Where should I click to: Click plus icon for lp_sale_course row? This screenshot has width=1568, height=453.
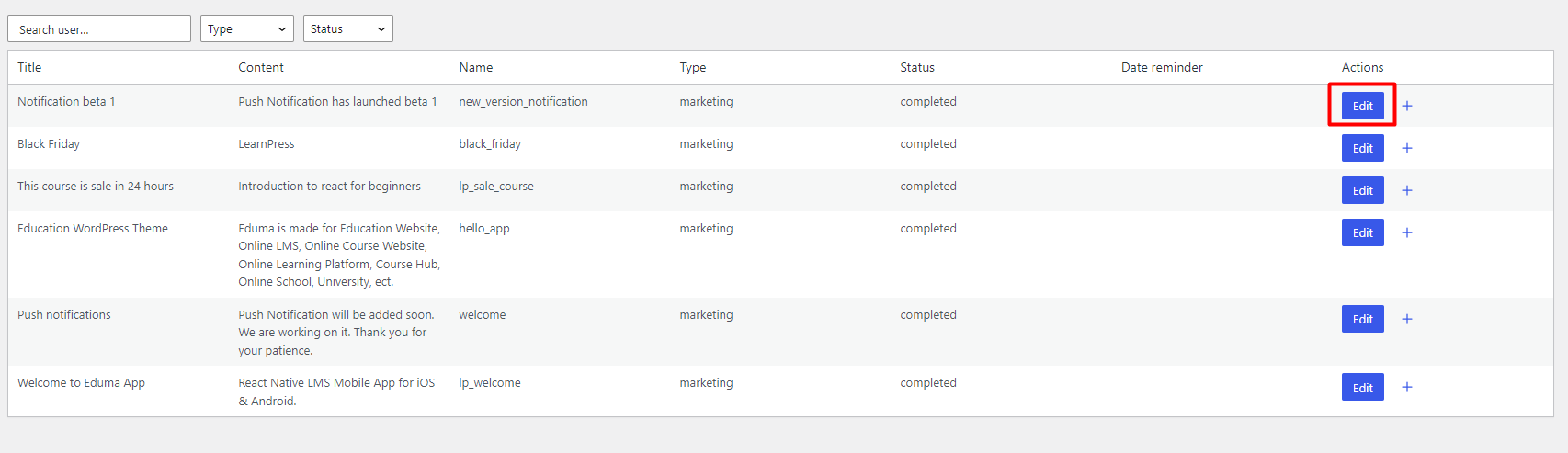click(1406, 190)
